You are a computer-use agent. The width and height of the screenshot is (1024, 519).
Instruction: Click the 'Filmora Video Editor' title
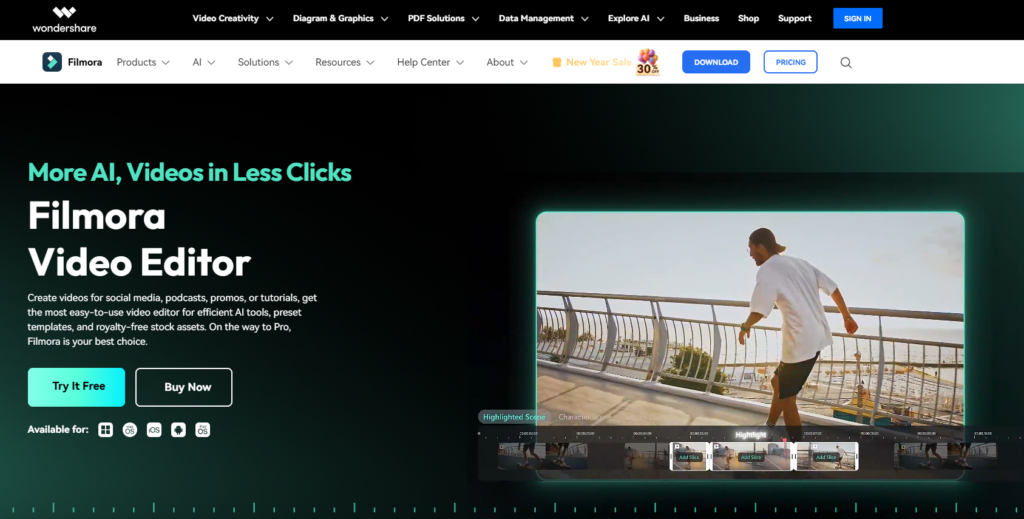[139, 239]
